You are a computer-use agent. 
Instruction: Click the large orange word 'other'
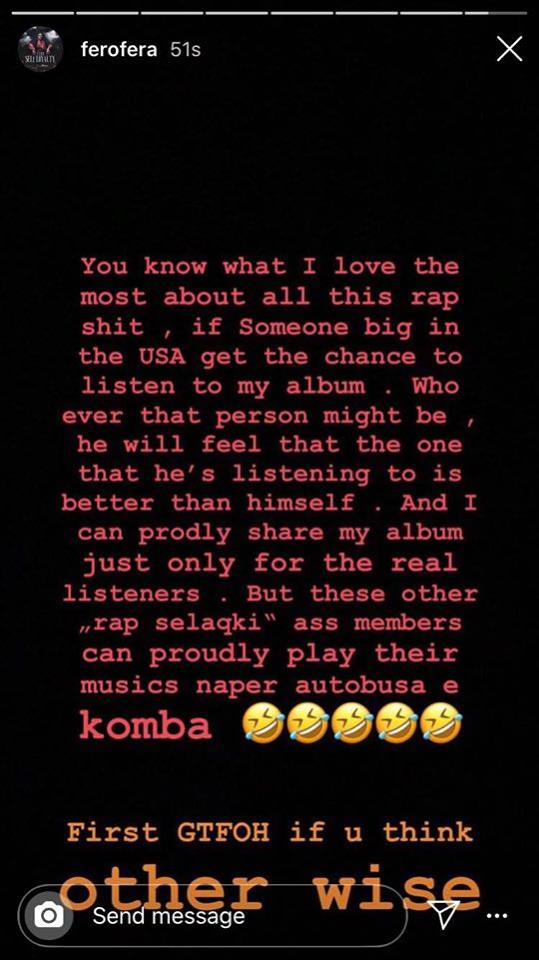[x=163, y=890]
